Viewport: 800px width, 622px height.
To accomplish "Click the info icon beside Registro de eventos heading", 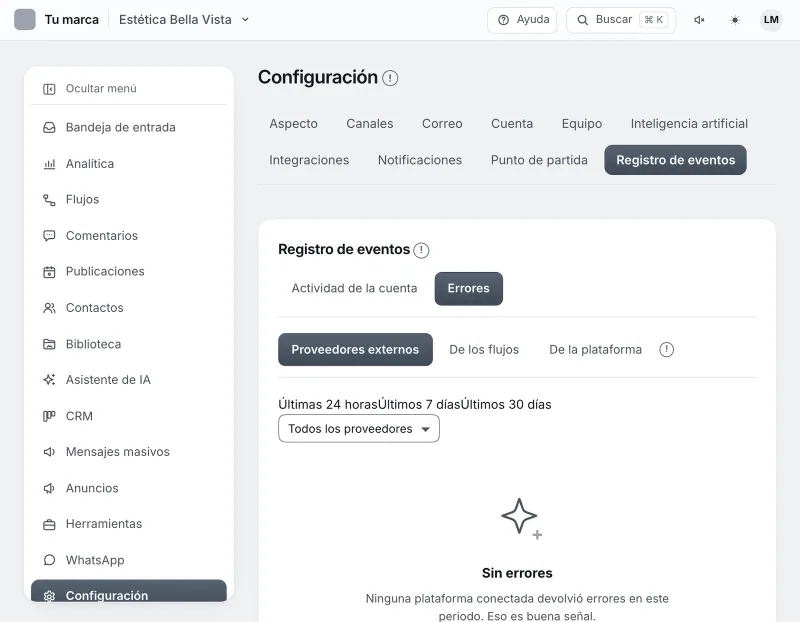I will click(421, 251).
